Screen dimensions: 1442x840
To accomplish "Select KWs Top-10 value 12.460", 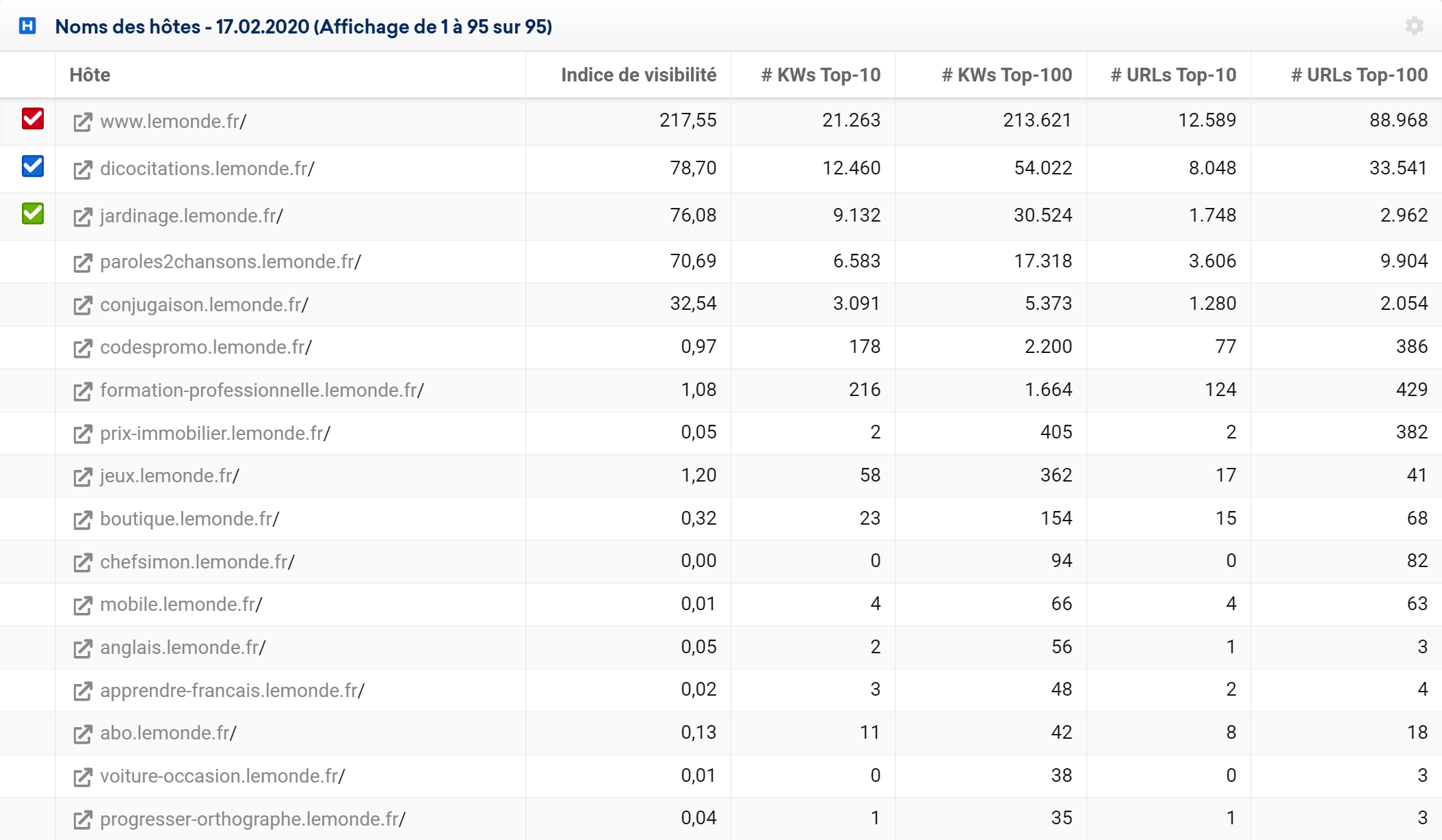I will (852, 168).
